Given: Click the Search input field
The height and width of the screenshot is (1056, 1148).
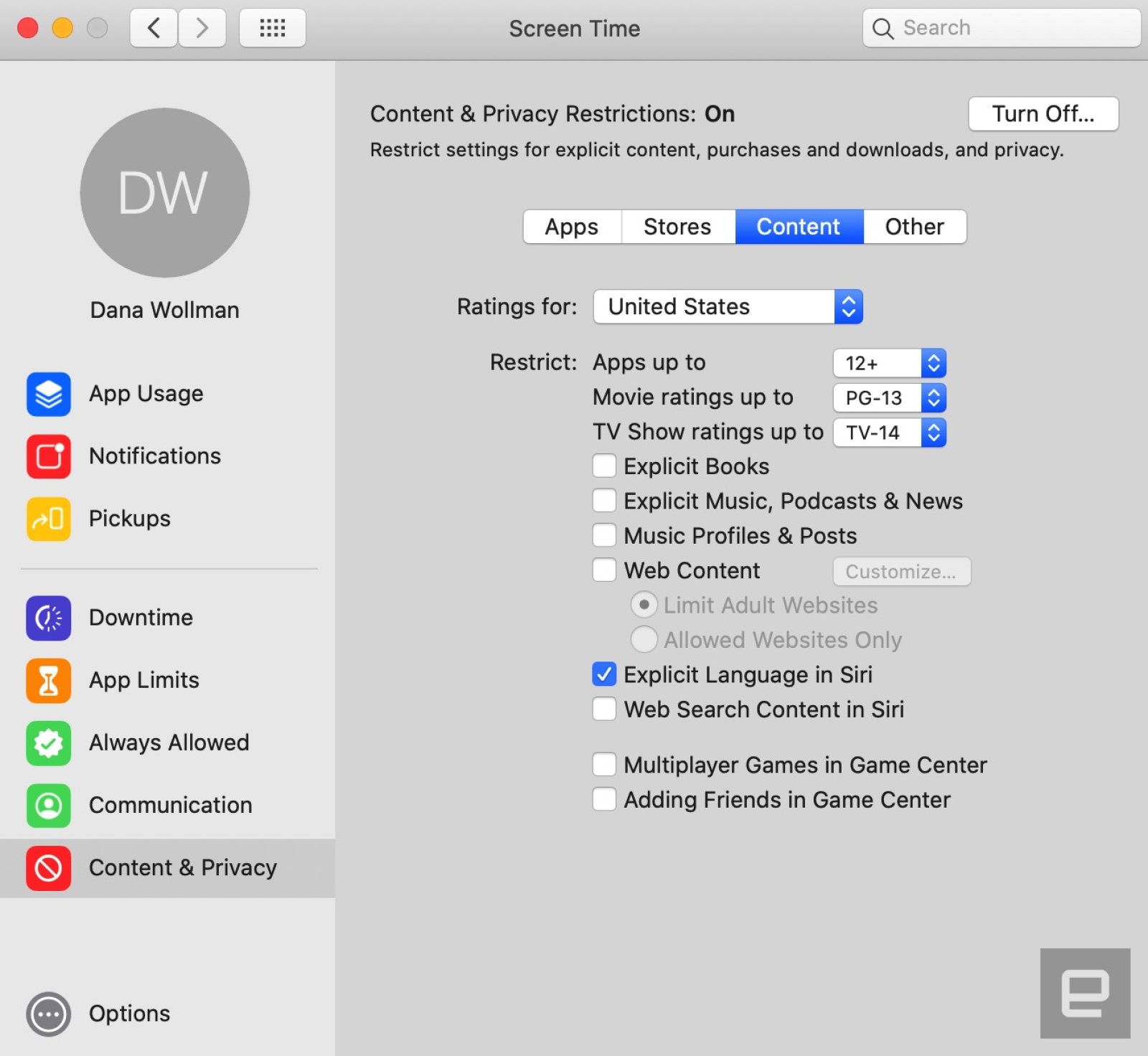Looking at the screenshot, I should pyautogui.click(x=1002, y=28).
